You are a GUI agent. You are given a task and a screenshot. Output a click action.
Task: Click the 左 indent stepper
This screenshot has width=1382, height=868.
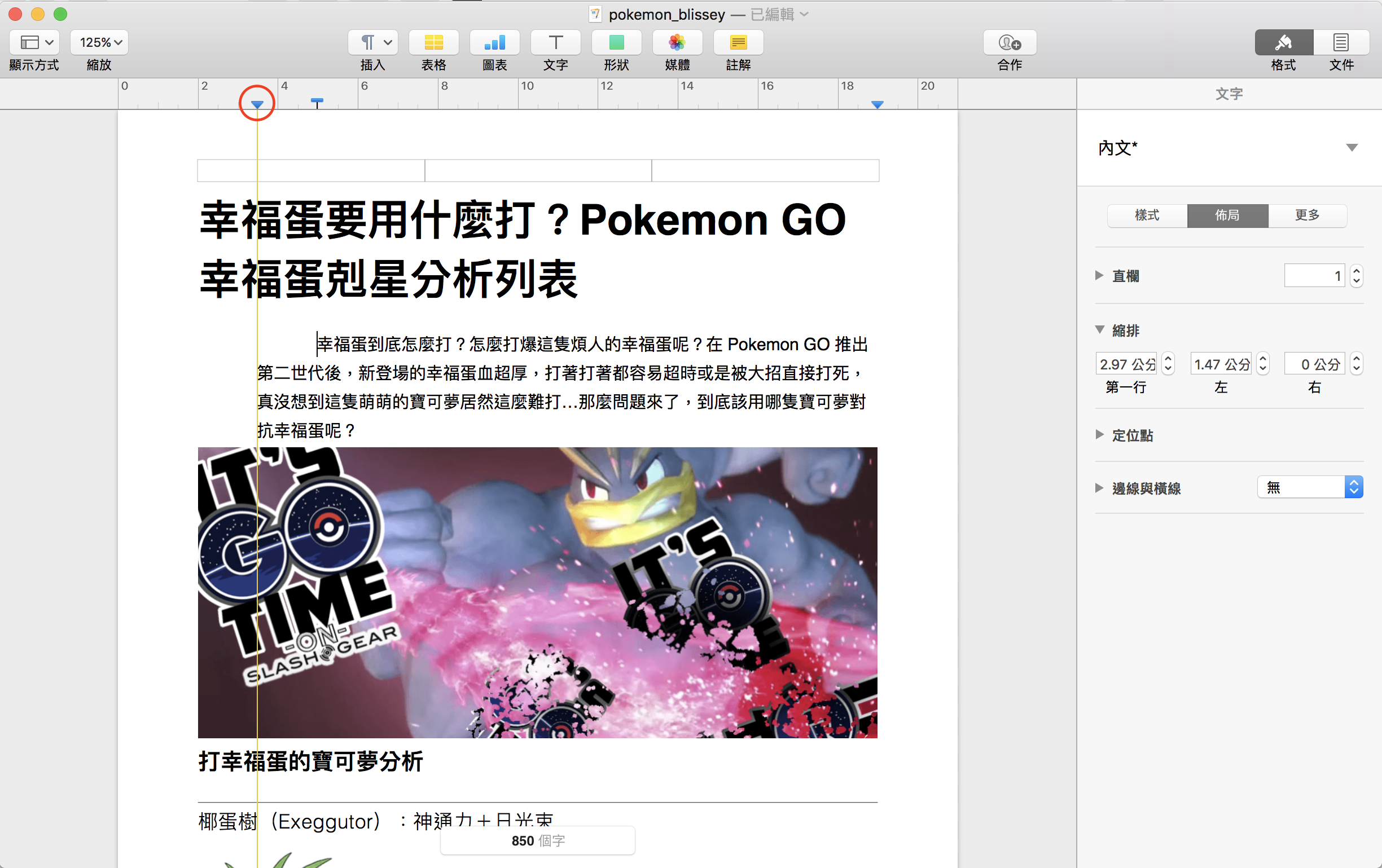click(1262, 364)
